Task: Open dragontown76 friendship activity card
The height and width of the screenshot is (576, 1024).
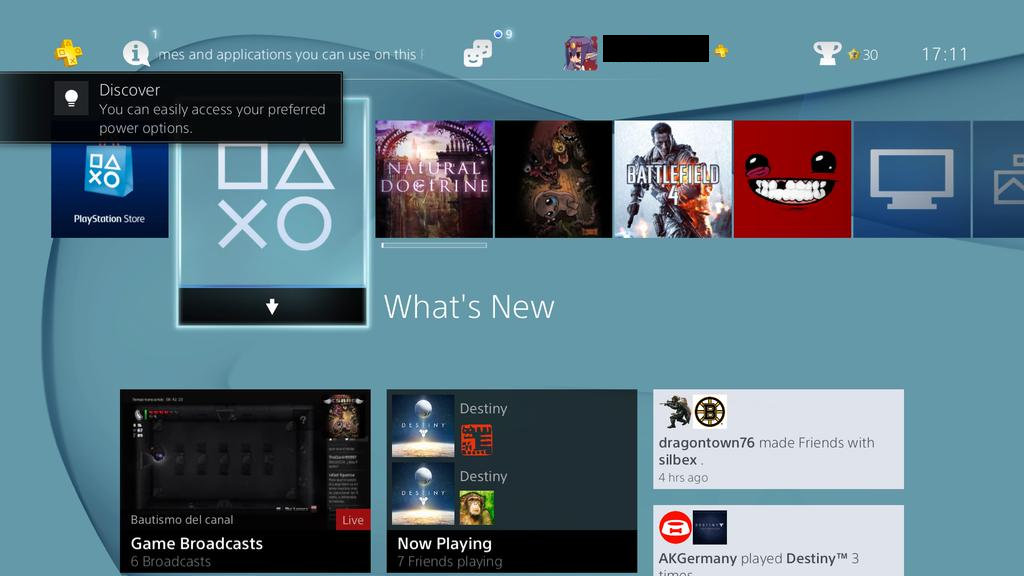Action: click(x=778, y=440)
